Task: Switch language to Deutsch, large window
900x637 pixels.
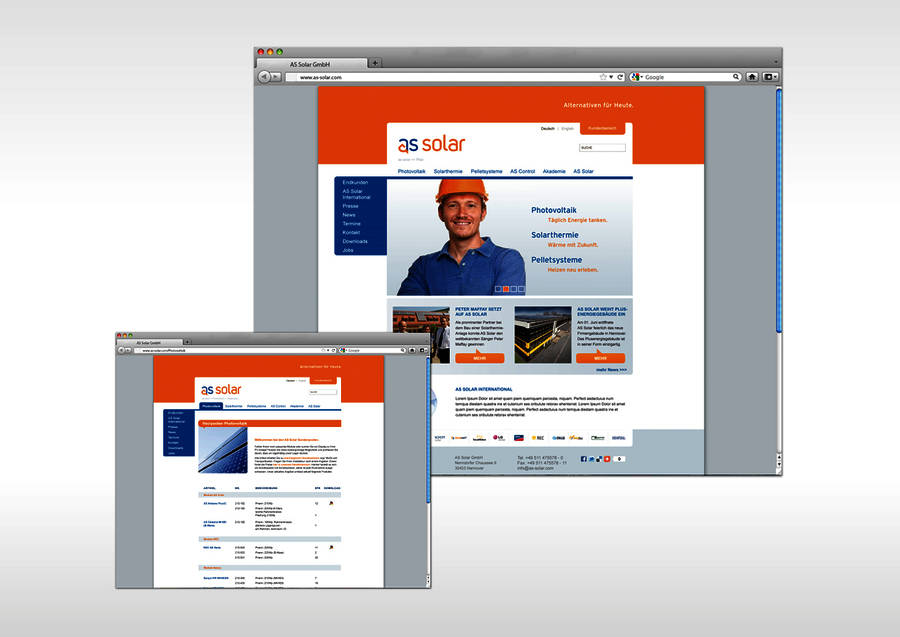Action: [x=548, y=129]
